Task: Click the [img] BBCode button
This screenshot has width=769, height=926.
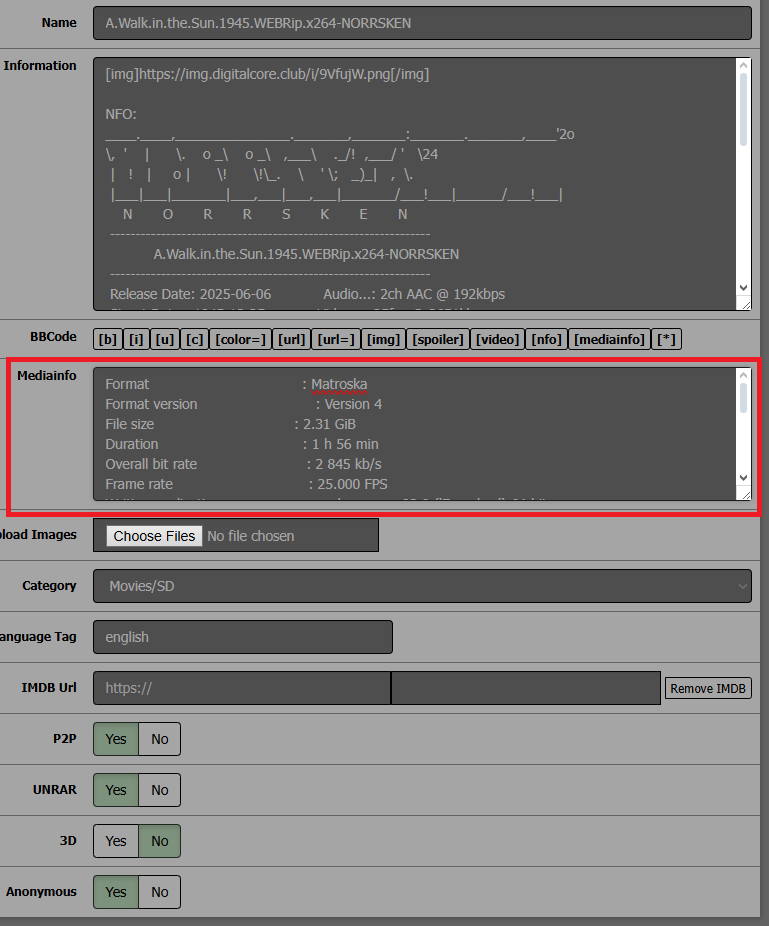Action: tap(384, 339)
